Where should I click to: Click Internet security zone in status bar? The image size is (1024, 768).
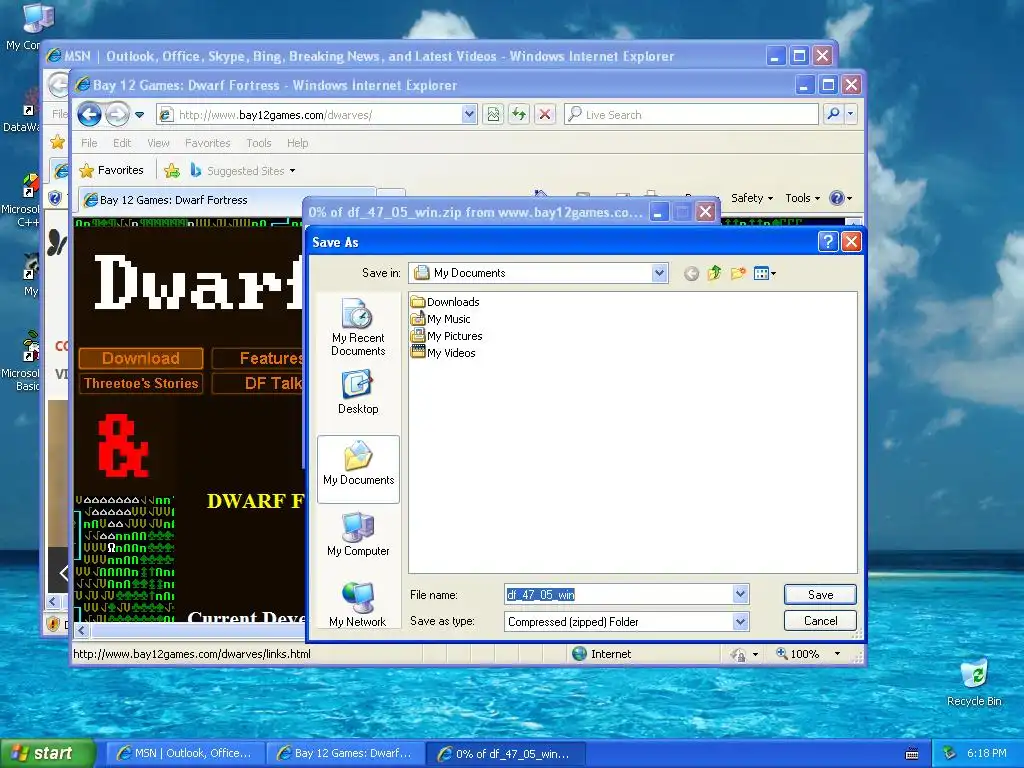coord(601,654)
